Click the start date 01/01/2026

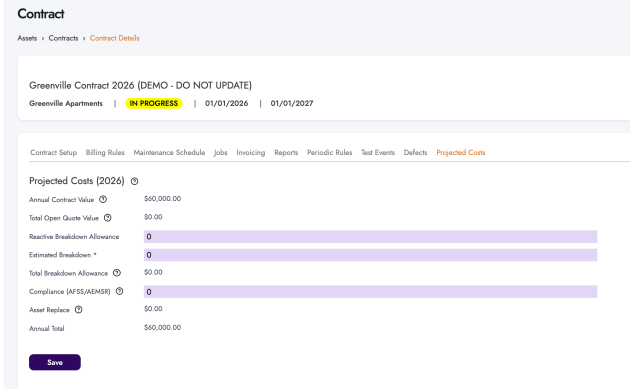(x=227, y=103)
